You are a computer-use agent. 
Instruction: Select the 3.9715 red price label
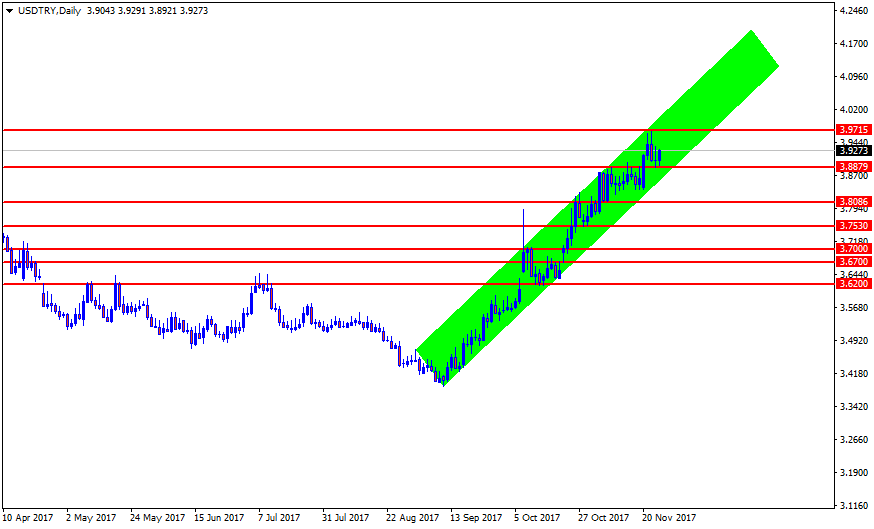(x=852, y=130)
